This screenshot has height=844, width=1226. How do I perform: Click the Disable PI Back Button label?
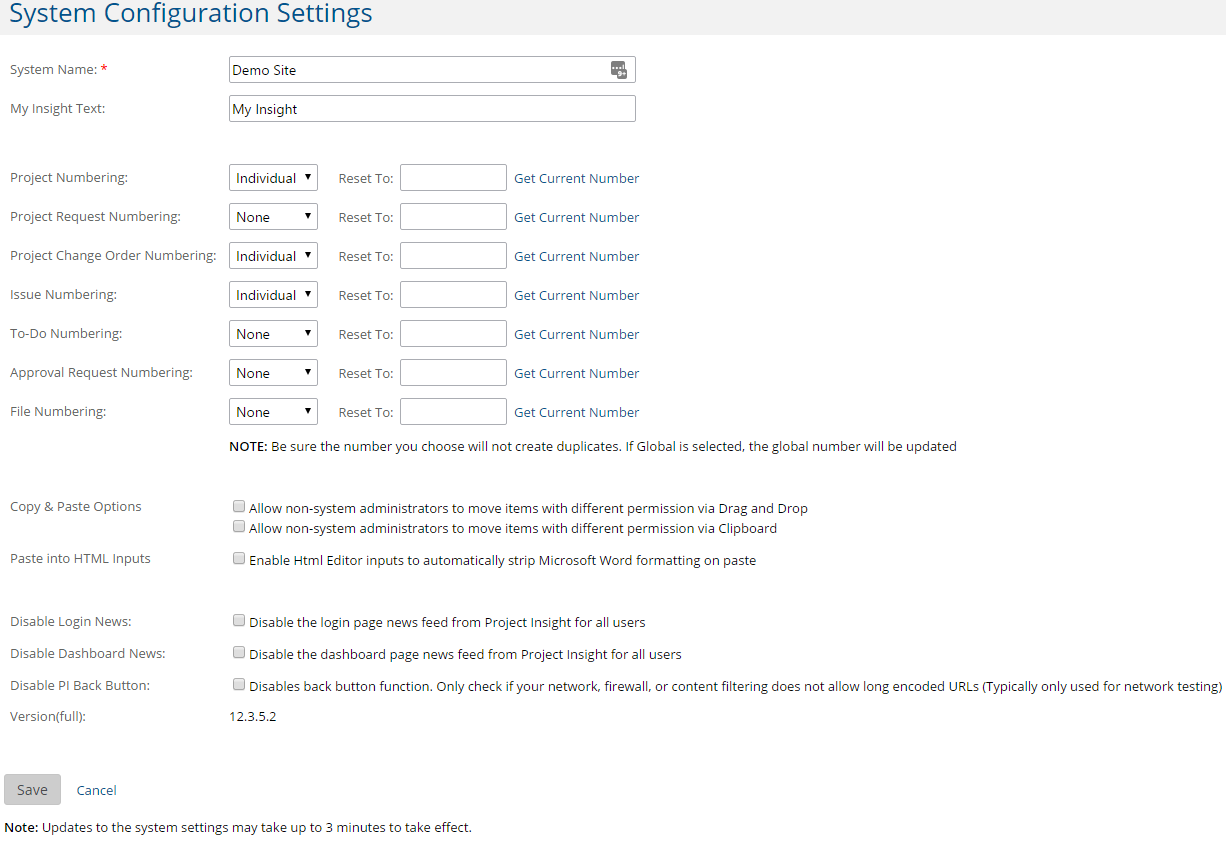point(80,685)
